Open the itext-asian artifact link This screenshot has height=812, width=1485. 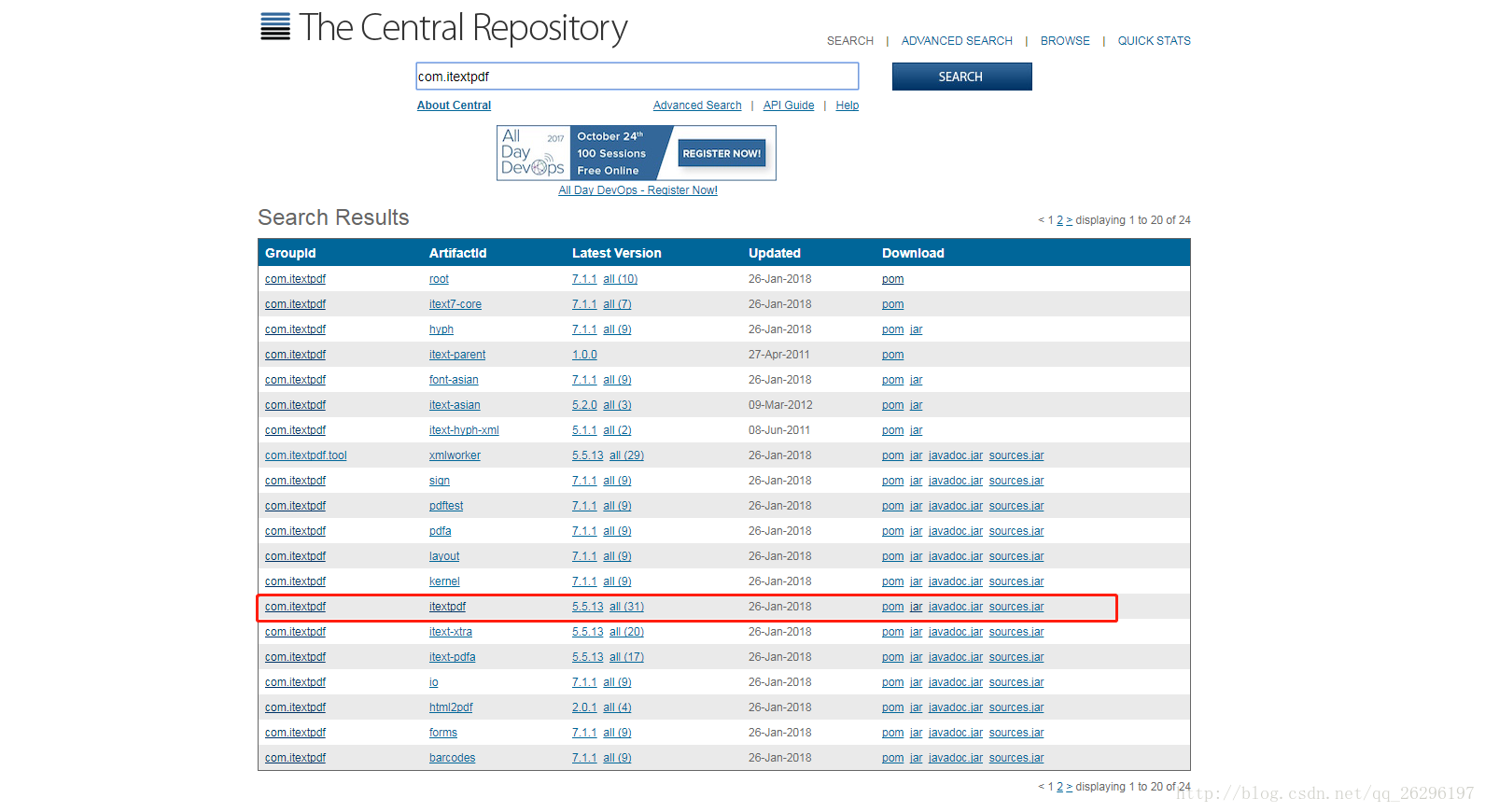[x=455, y=405]
